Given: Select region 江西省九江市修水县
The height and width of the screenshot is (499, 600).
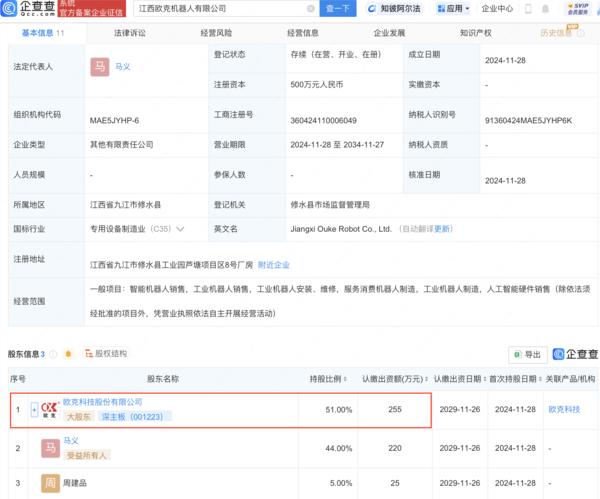Looking at the screenshot, I should (125, 205).
